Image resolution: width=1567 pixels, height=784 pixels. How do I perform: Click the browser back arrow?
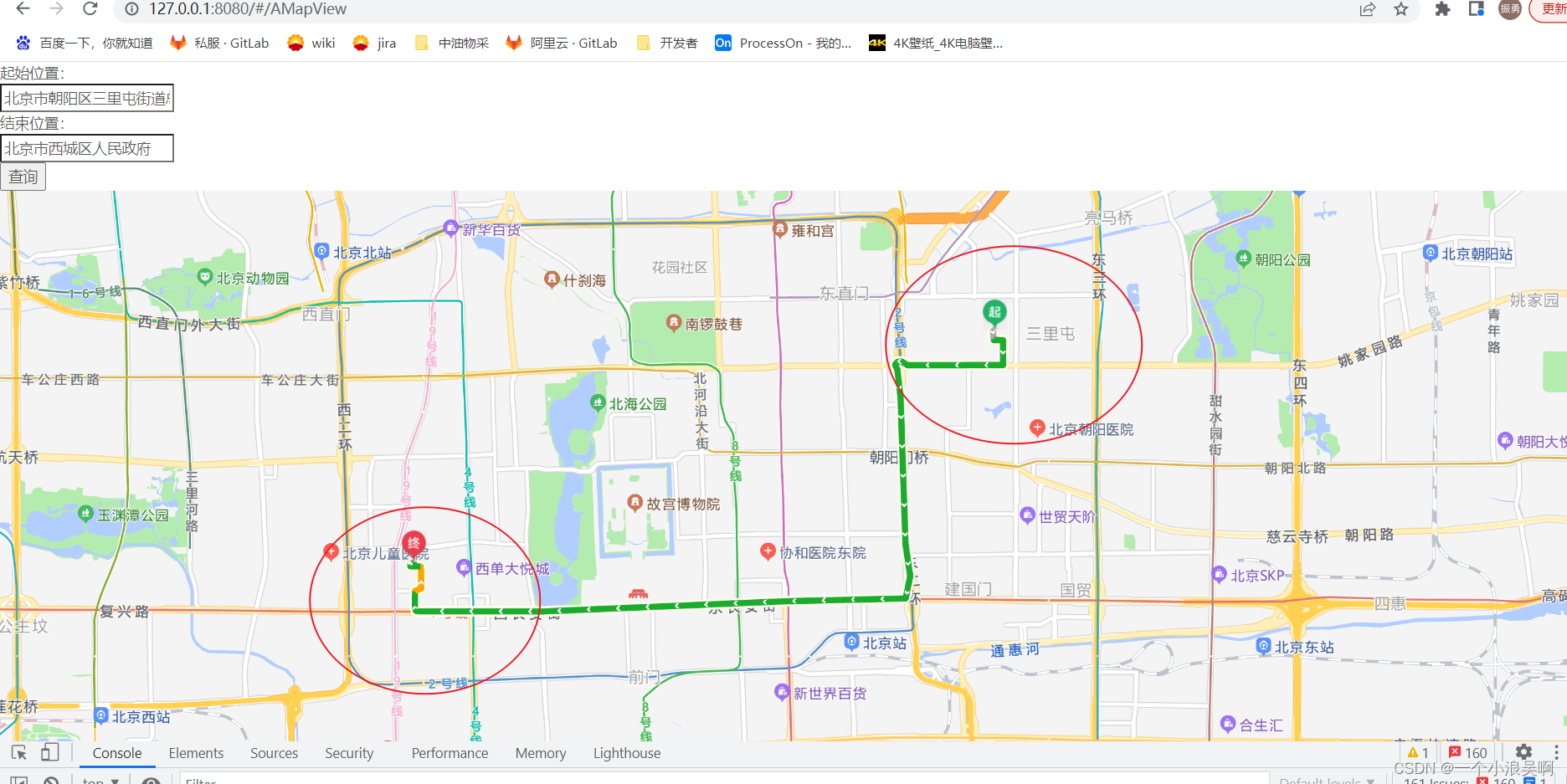[x=23, y=8]
